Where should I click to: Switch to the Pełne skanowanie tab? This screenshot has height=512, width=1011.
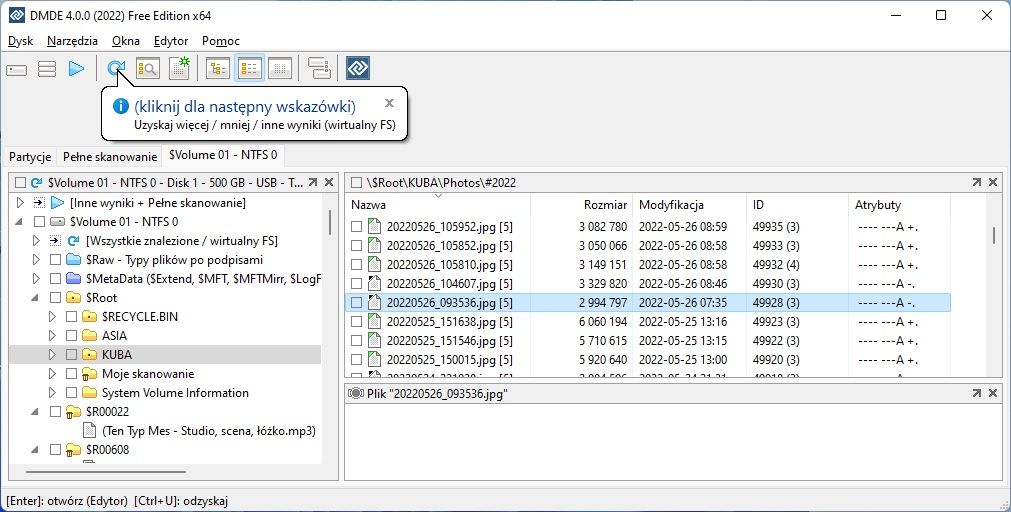coord(110,157)
